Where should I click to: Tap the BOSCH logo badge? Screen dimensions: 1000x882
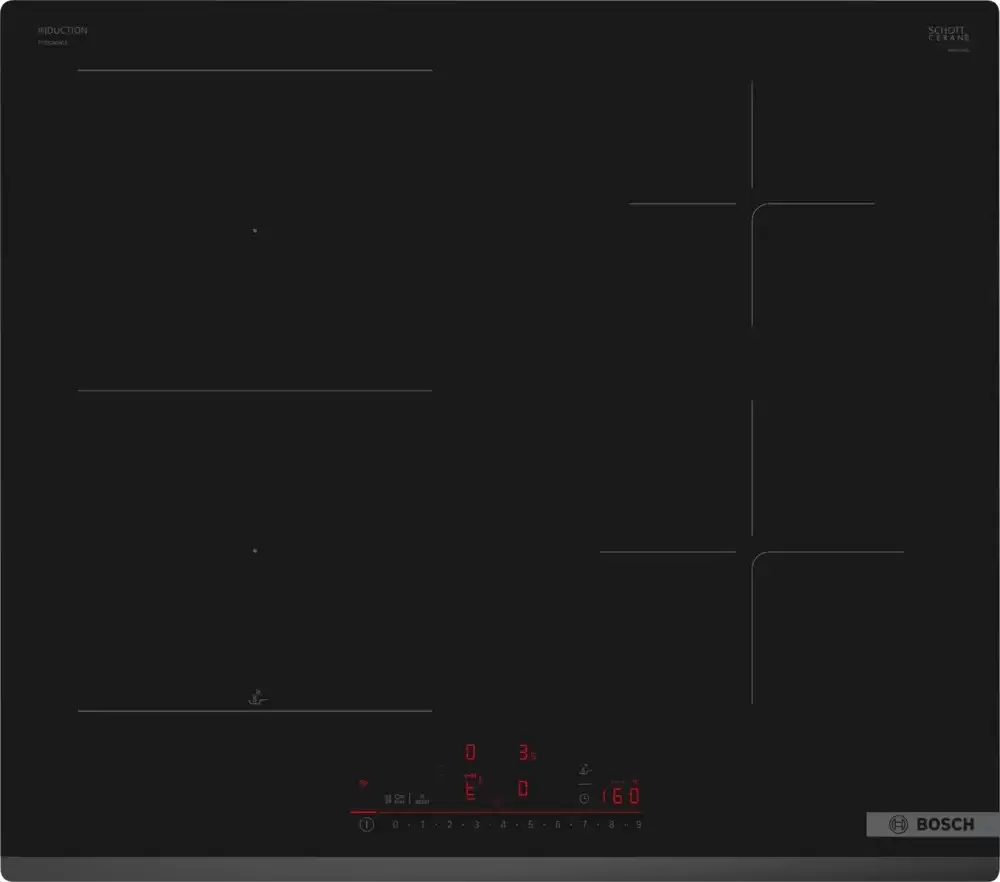(x=933, y=824)
